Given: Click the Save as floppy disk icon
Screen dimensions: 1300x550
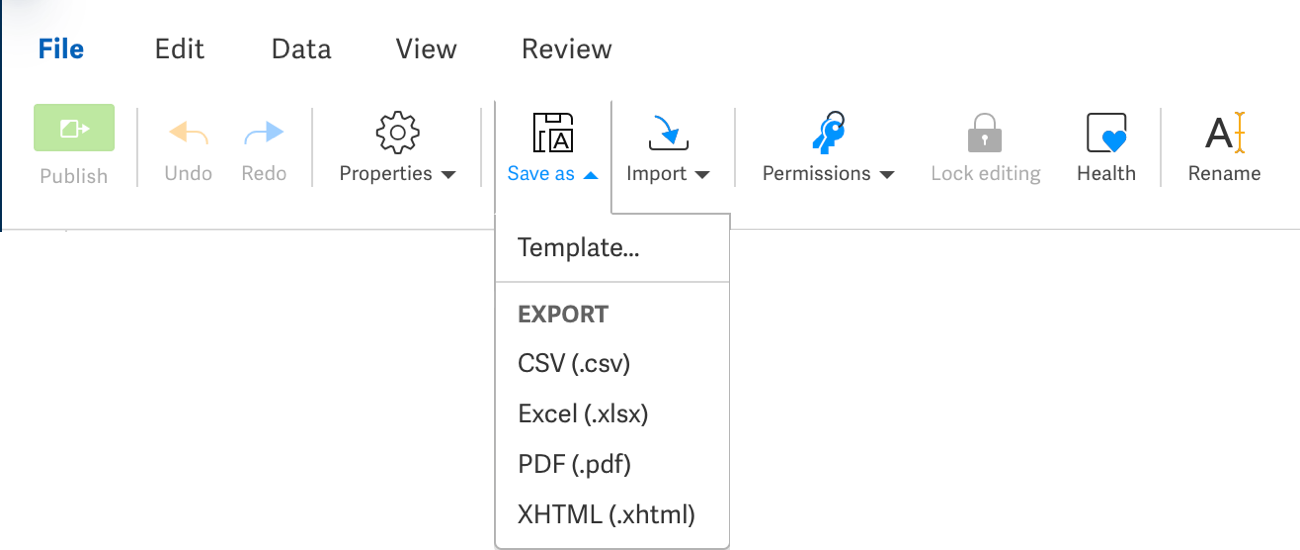Looking at the screenshot, I should 553,132.
